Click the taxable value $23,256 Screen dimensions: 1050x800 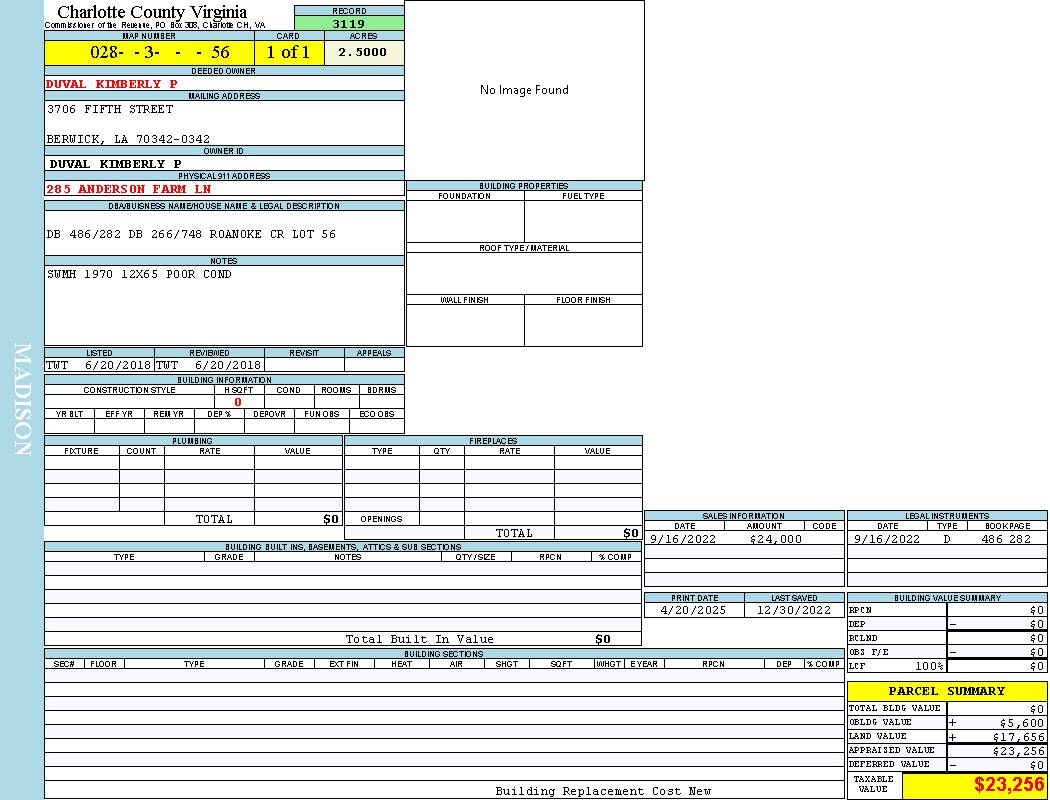tap(1009, 785)
